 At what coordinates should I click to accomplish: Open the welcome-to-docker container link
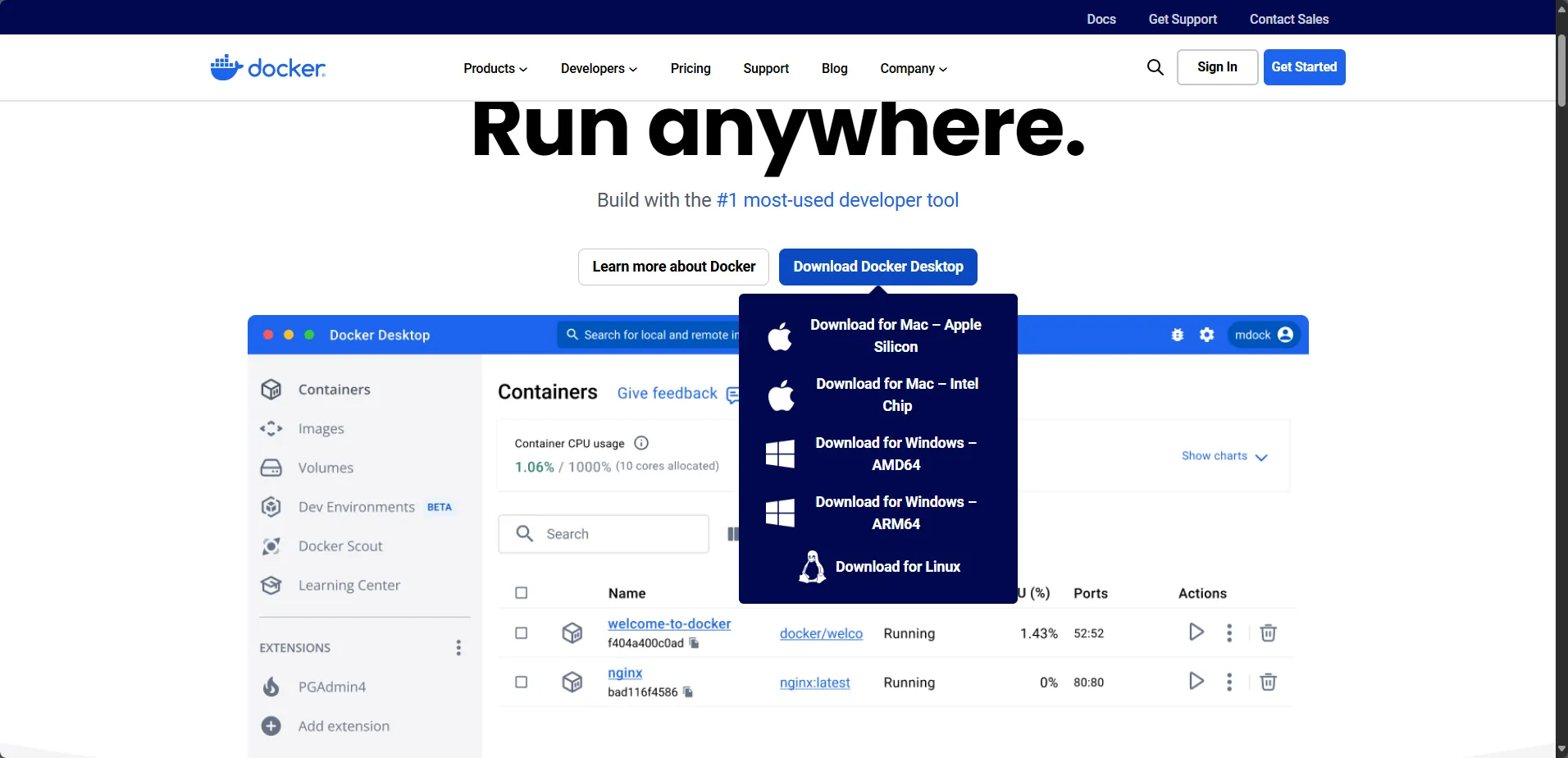(669, 623)
